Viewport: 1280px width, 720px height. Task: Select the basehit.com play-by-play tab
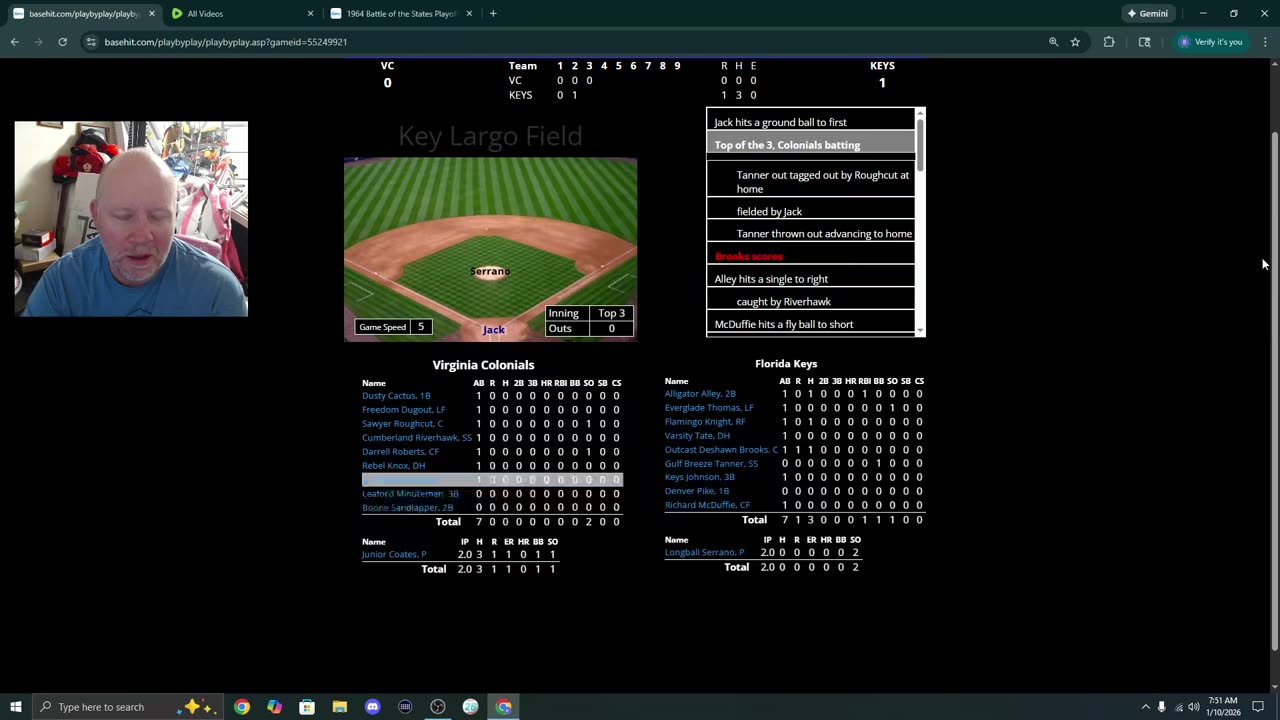pyautogui.click(x=83, y=14)
